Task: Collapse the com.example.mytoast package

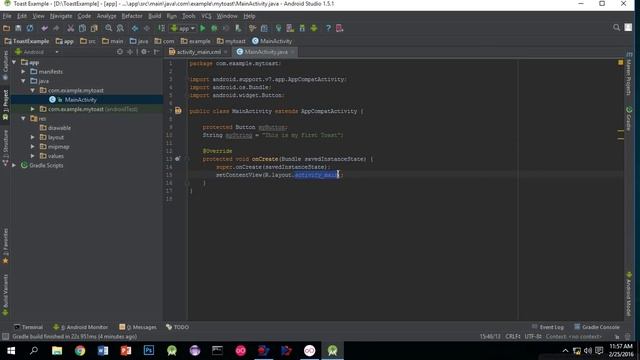Action: (33, 90)
